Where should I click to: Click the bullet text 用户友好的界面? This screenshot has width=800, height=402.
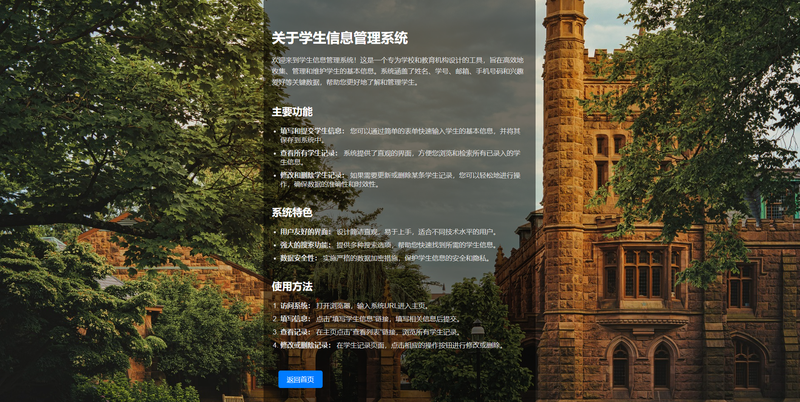coord(305,232)
